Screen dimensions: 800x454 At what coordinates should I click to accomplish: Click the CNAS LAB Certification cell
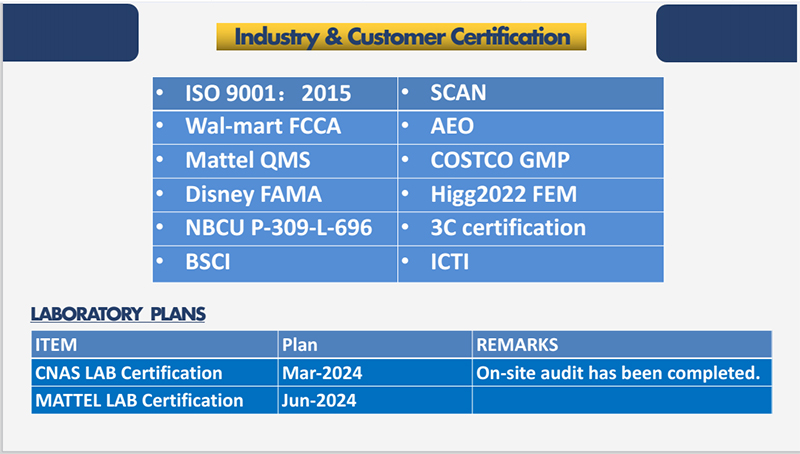click(x=155, y=372)
